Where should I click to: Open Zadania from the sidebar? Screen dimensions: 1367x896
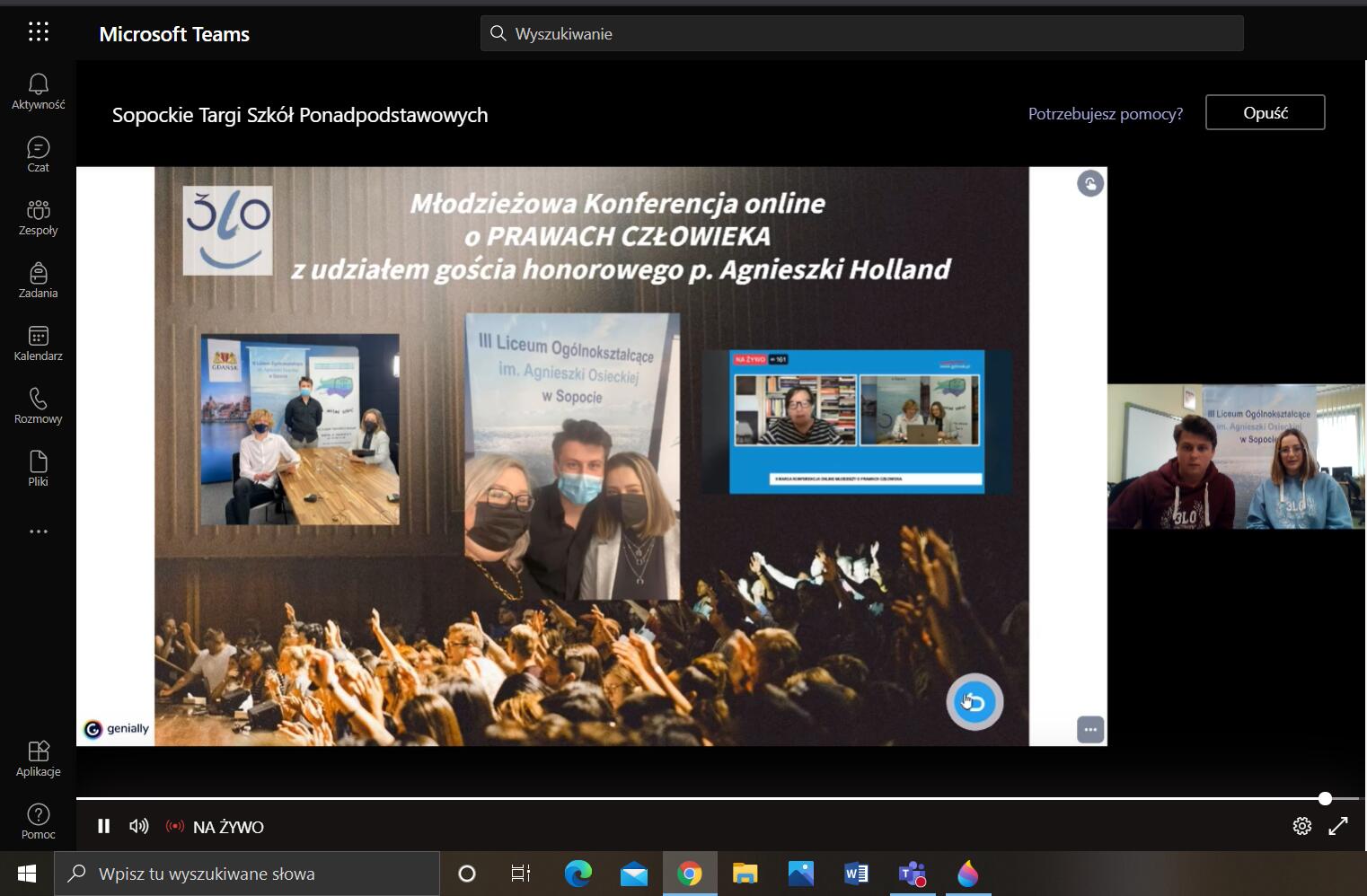click(x=38, y=279)
